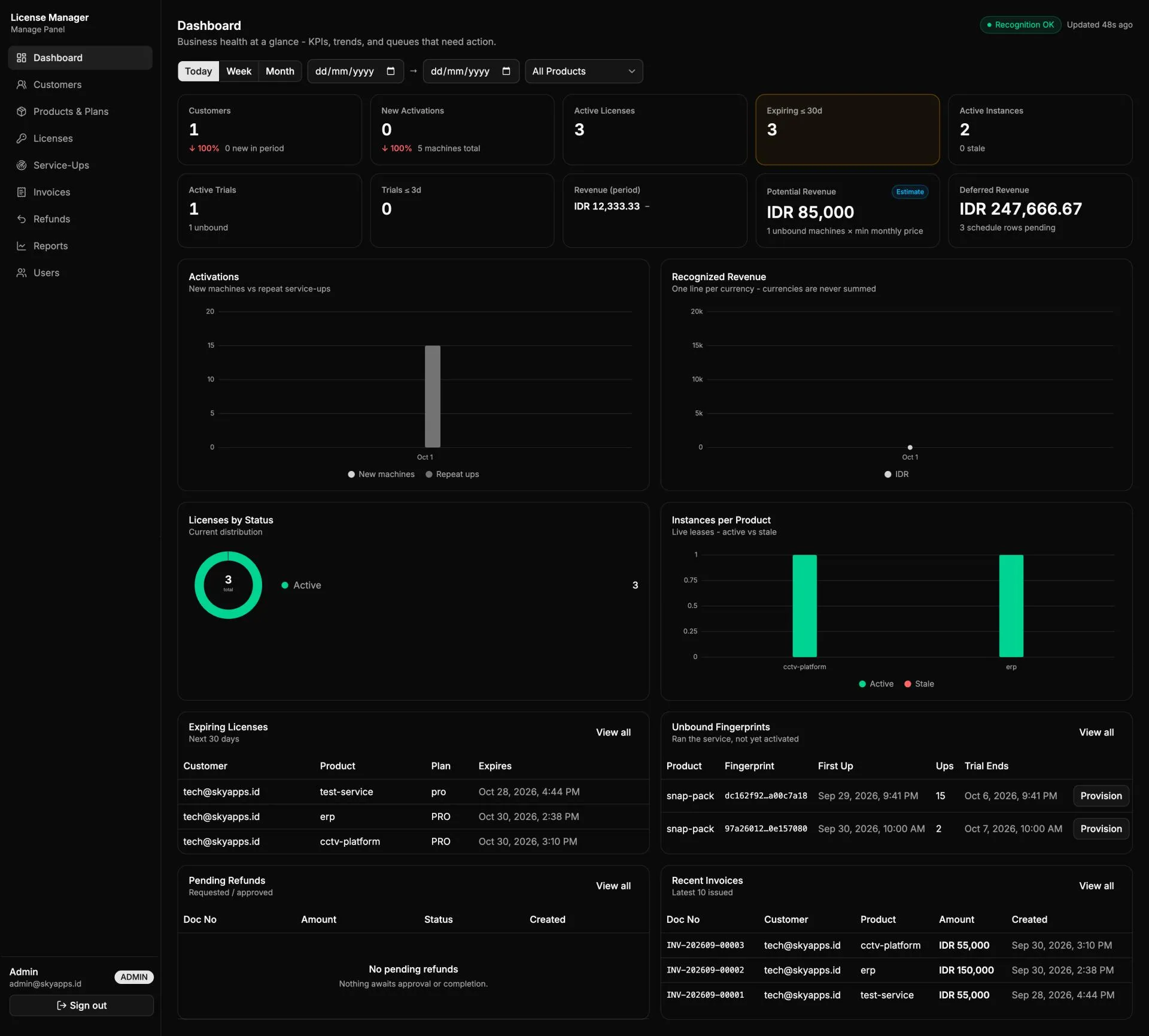This screenshot has height=1036, width=1149.
Task: Open the All Products dropdown
Action: pyautogui.click(x=583, y=71)
